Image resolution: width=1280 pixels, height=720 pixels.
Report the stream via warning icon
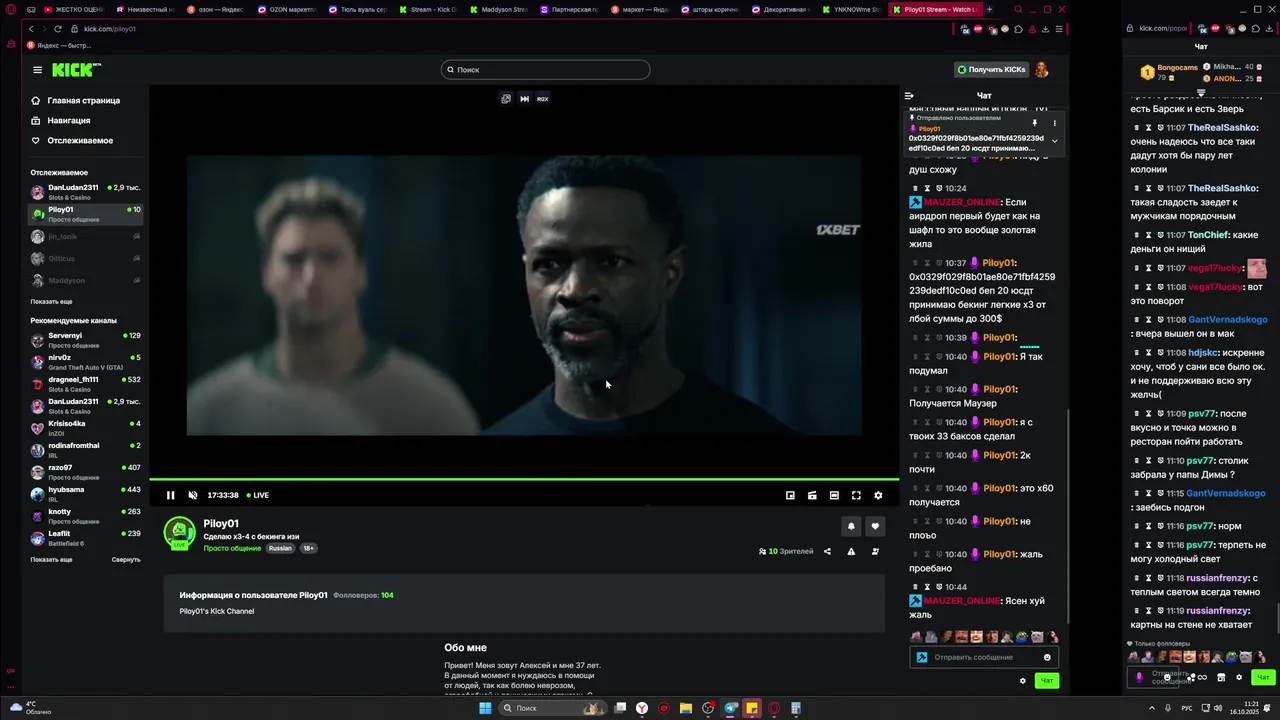tap(851, 551)
